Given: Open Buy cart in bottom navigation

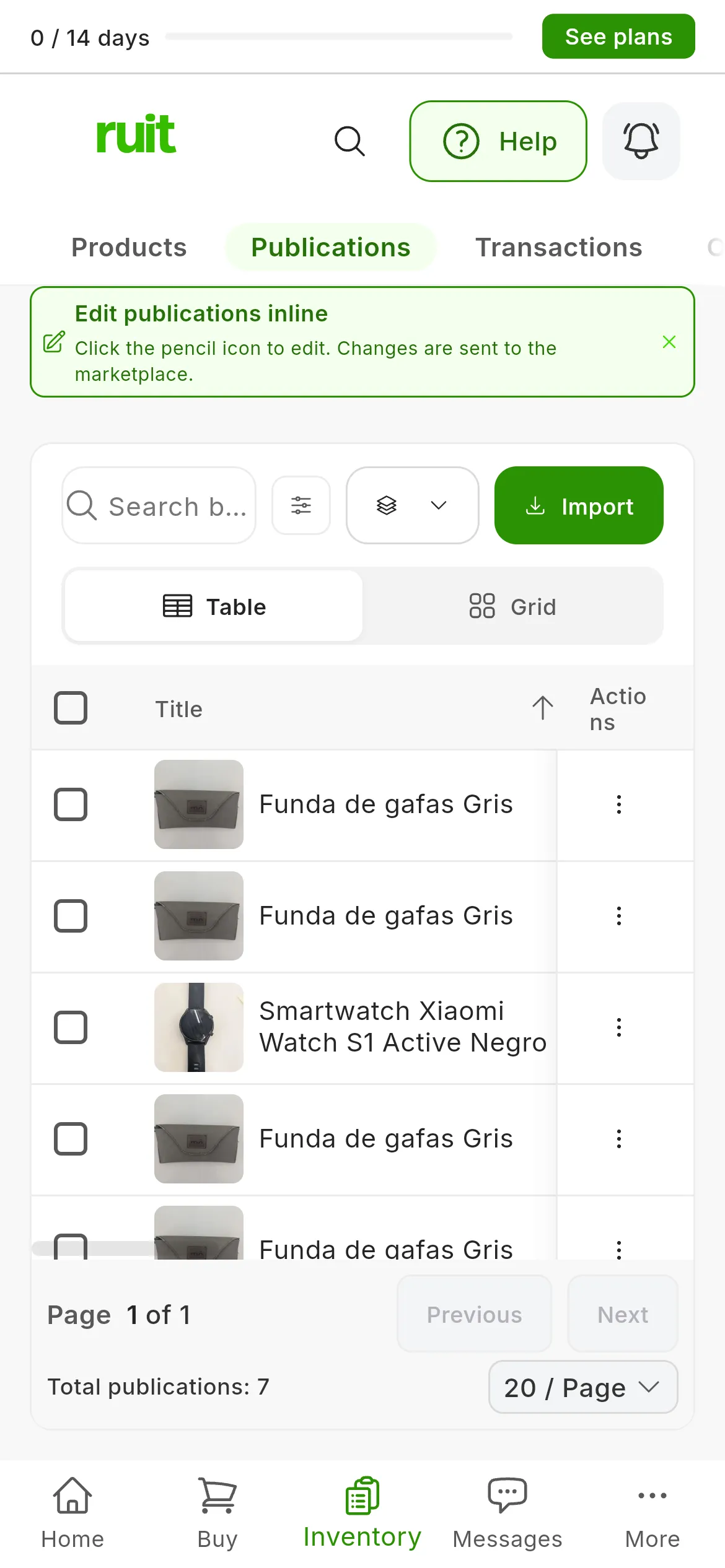Looking at the screenshot, I should 217,1514.
